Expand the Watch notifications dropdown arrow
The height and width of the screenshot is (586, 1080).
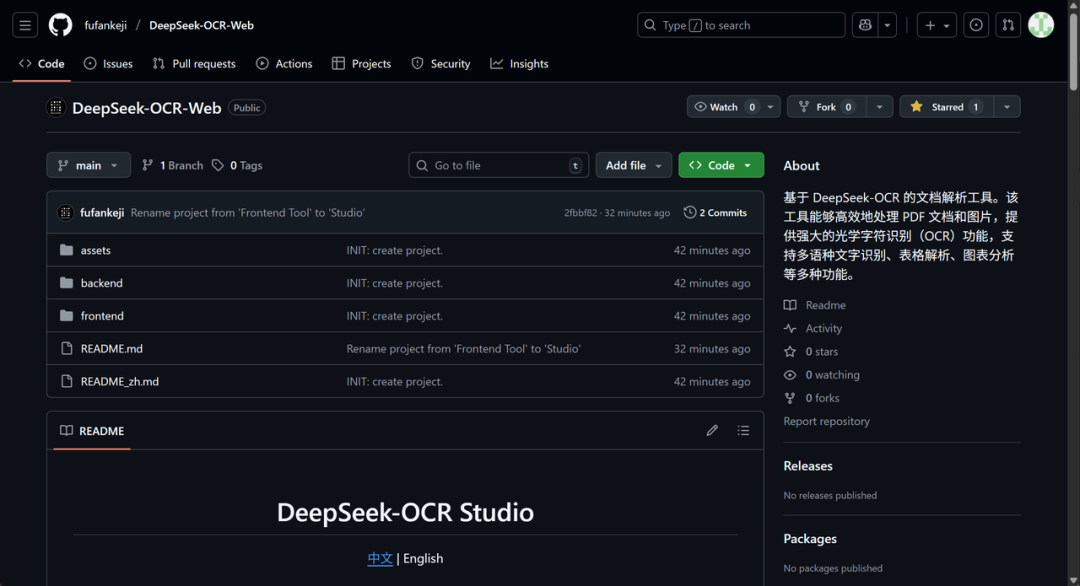[770, 107]
